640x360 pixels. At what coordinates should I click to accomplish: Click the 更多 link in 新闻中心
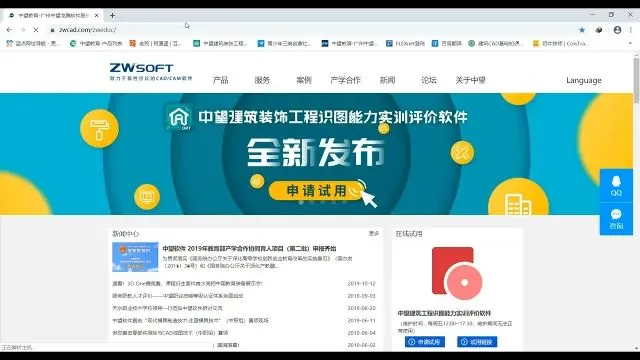[373, 233]
